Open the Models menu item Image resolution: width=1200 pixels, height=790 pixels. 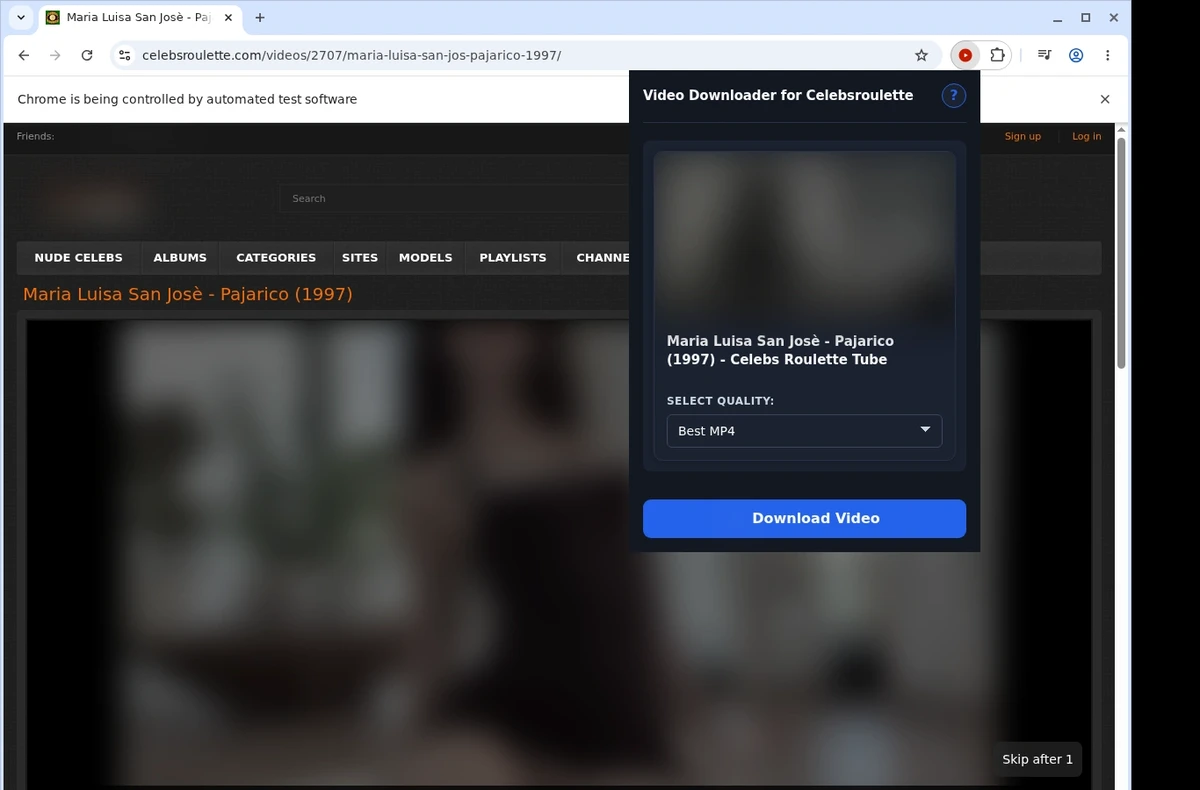point(426,257)
